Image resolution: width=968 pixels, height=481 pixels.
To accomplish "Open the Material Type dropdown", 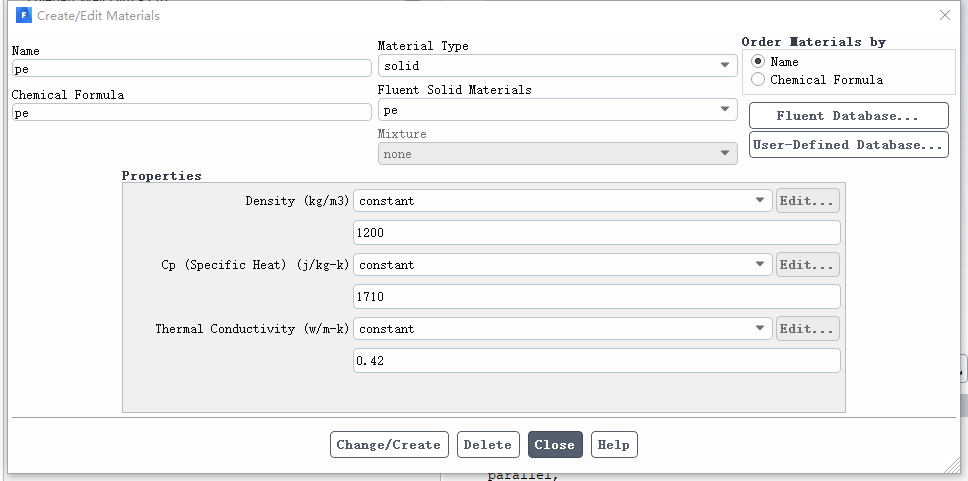I will (557, 65).
